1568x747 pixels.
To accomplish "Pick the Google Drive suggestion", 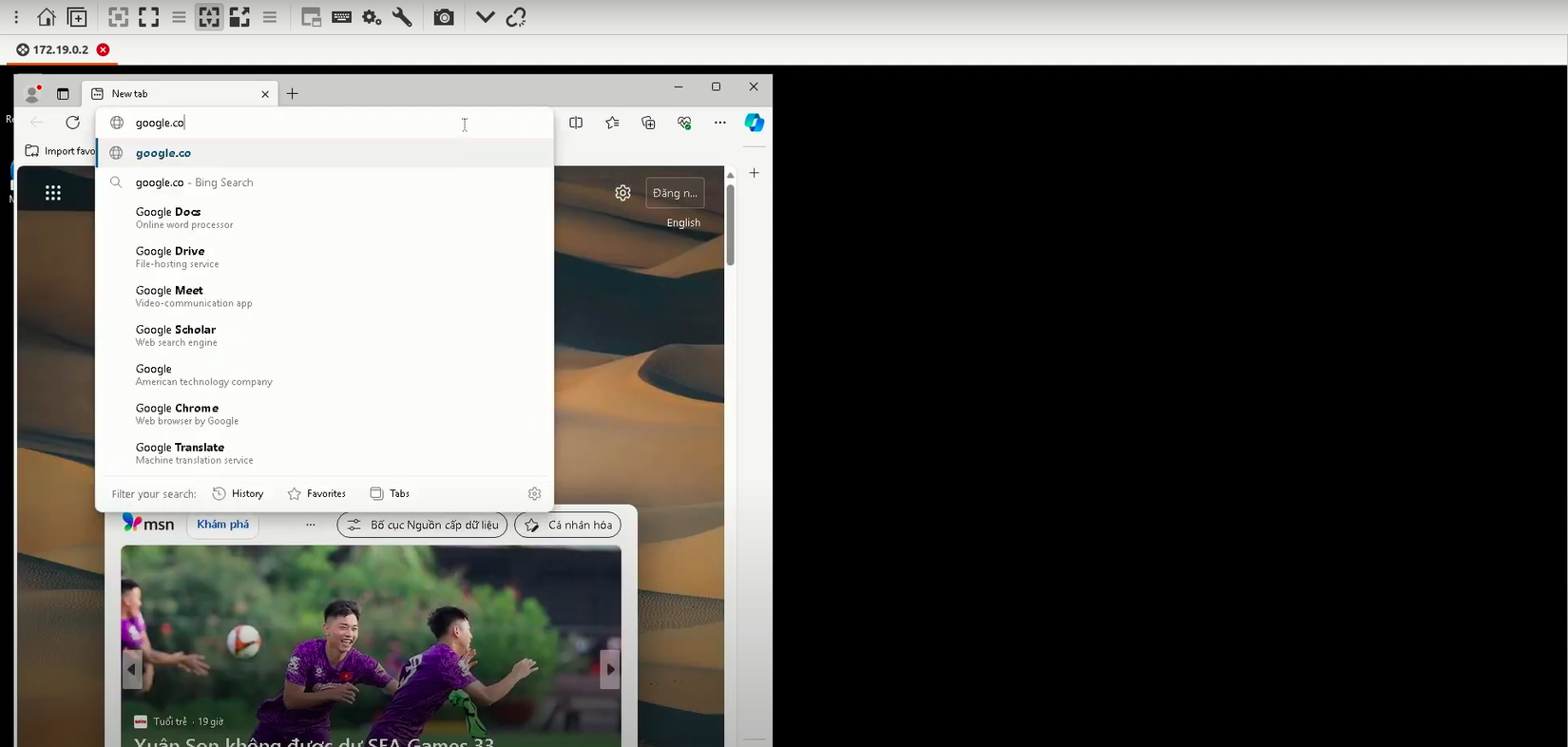I will (325, 257).
